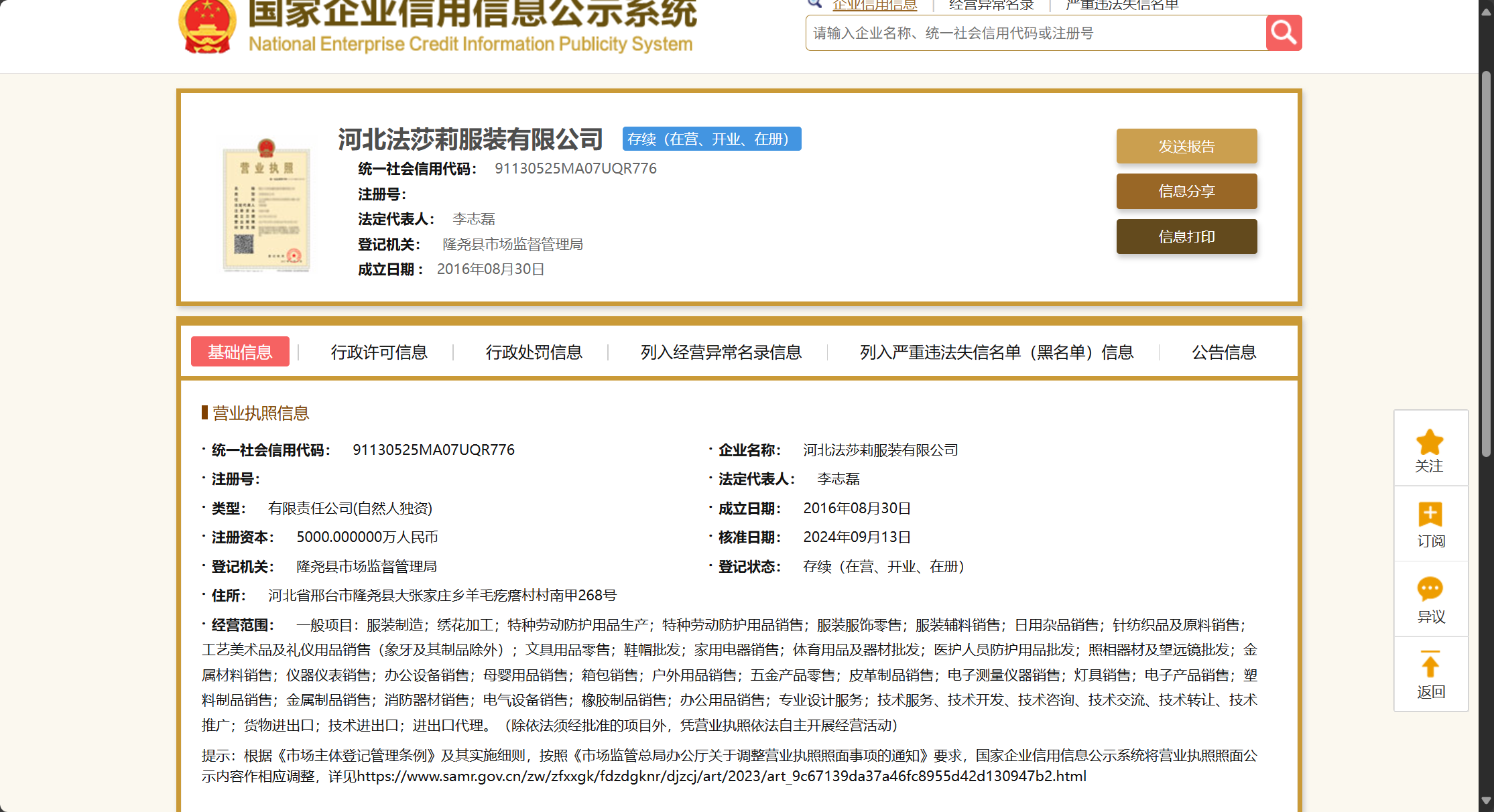Open the 异议 speech bubble icon
1494x812 pixels.
coord(1430,590)
